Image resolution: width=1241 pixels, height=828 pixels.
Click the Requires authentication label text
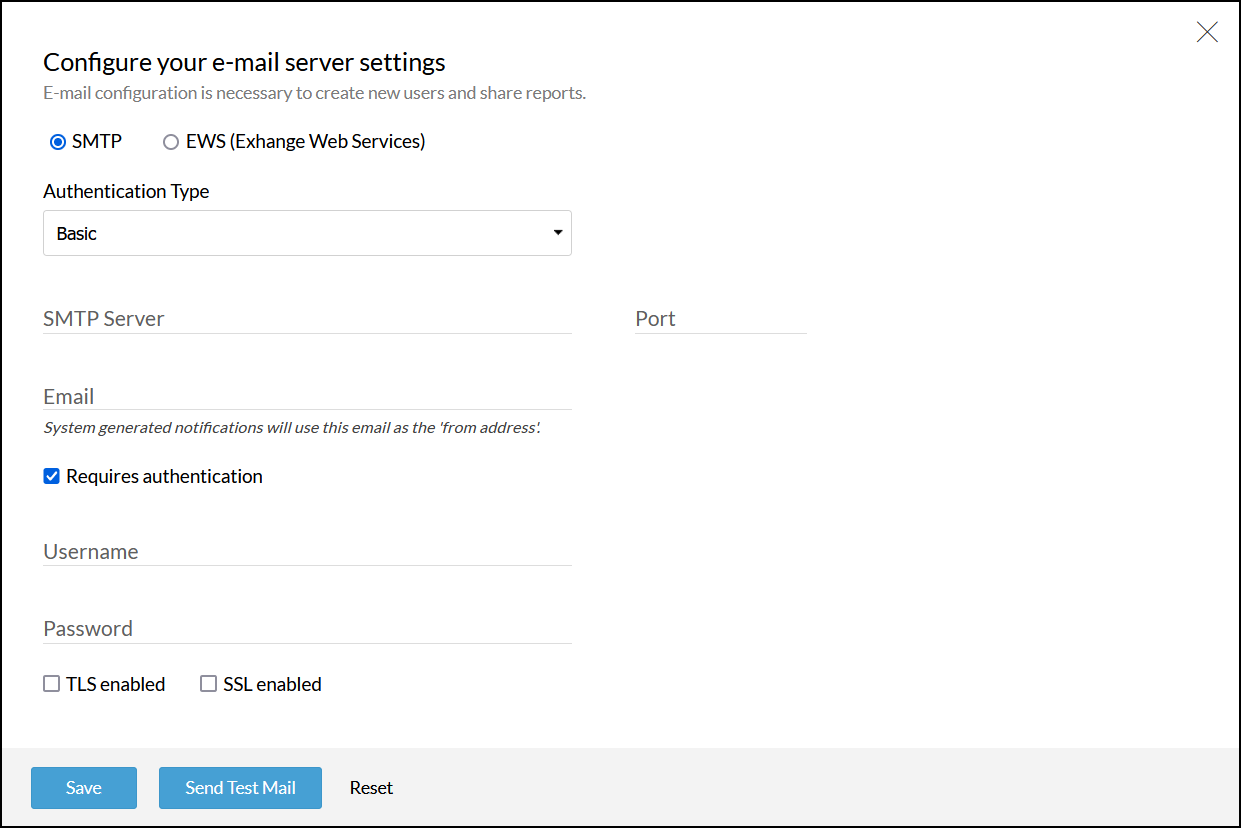[x=164, y=476]
